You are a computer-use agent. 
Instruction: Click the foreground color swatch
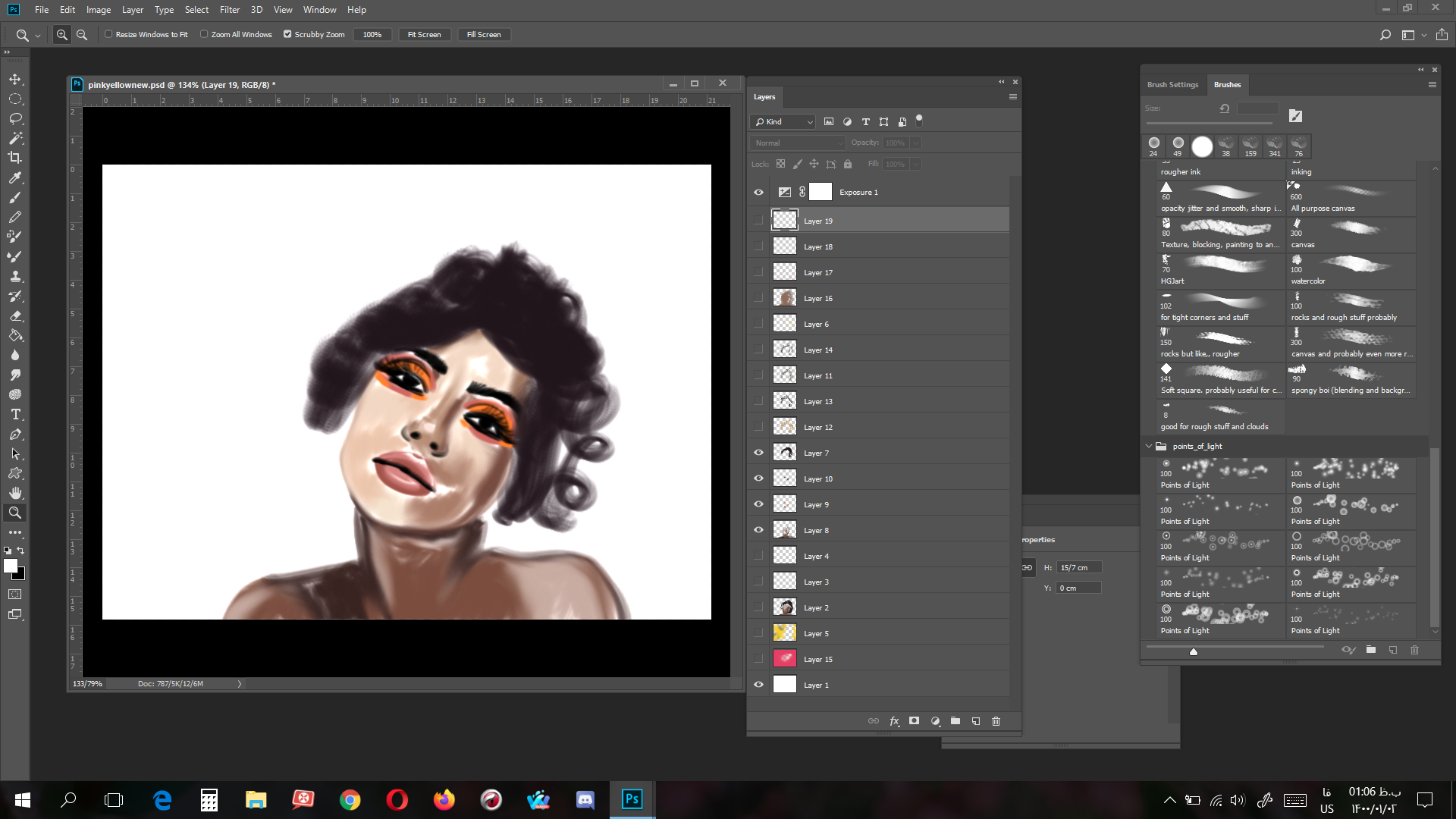(11, 566)
